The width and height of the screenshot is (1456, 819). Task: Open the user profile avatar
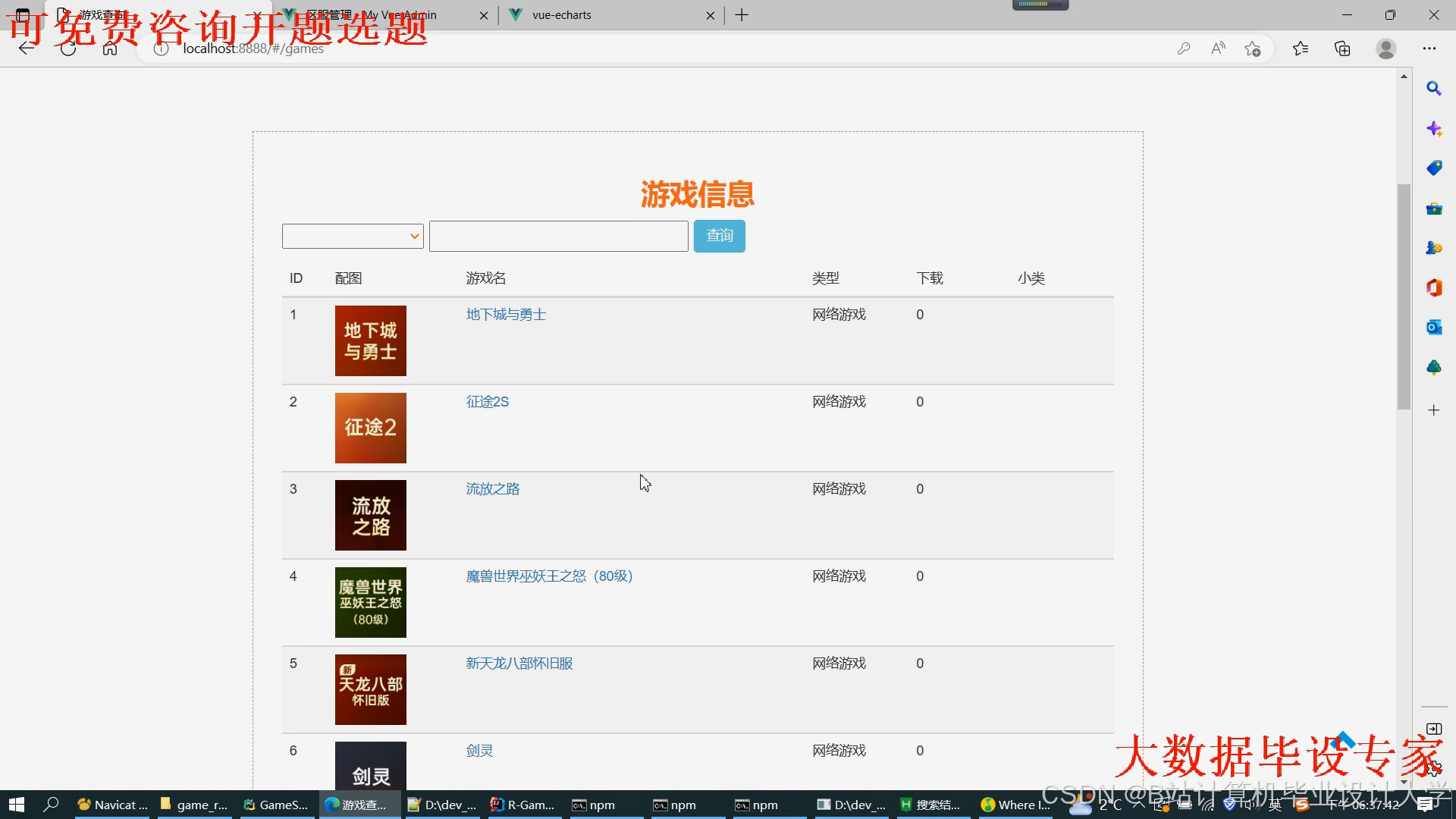[1385, 49]
